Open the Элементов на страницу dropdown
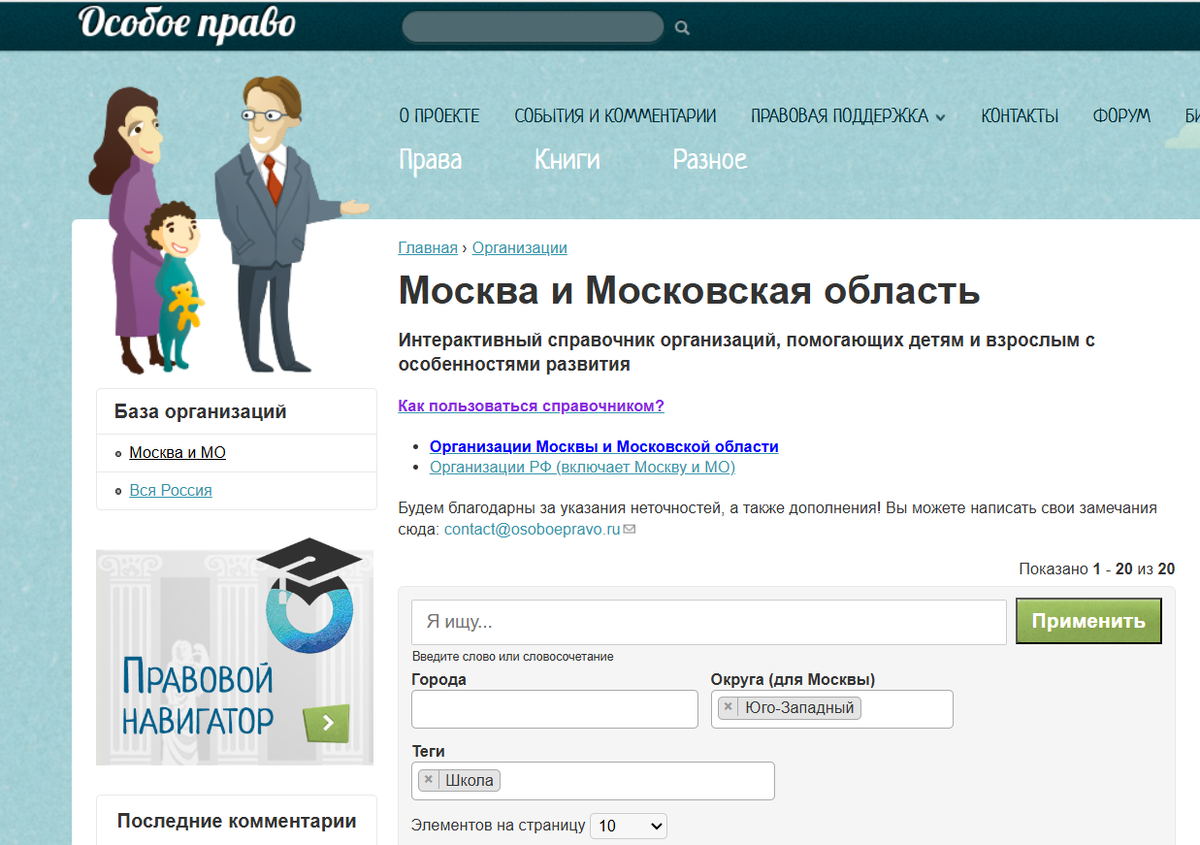 click(628, 826)
